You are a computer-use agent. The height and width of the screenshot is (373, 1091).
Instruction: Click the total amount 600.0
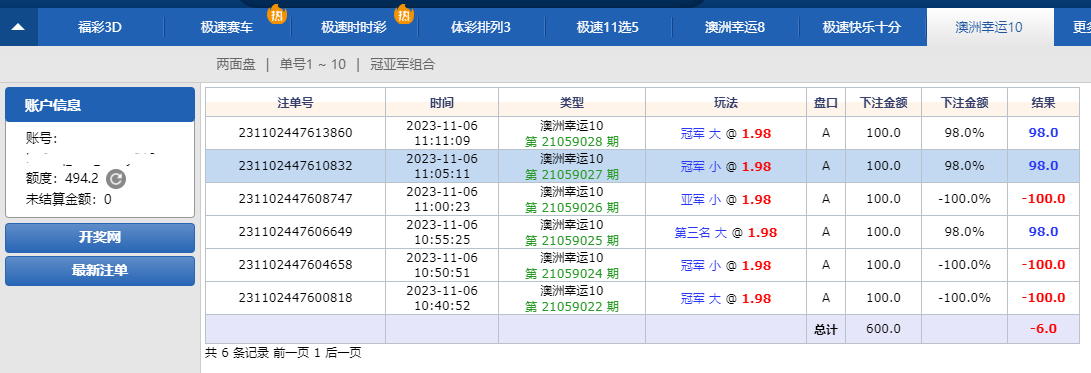point(884,328)
